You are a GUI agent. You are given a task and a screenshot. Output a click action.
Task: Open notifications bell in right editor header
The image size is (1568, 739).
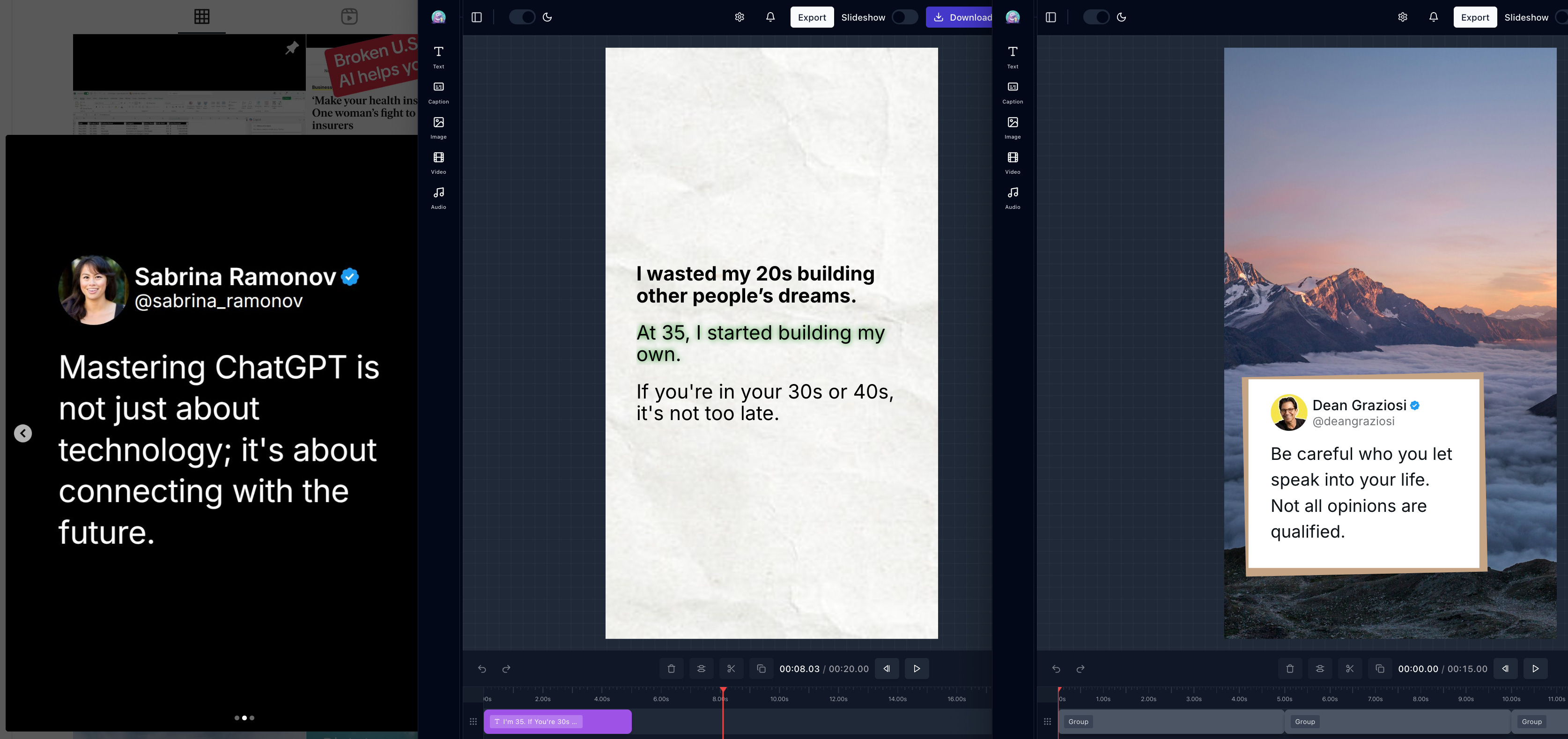click(1433, 17)
